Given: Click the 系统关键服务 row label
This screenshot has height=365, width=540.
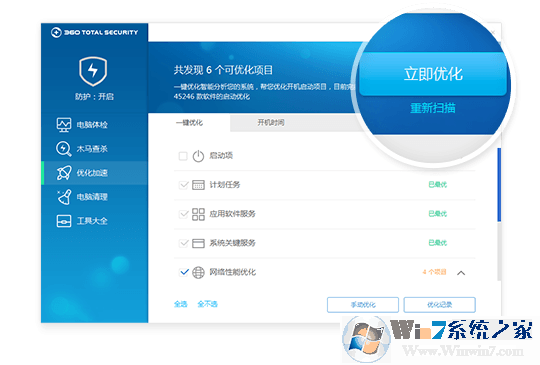Looking at the screenshot, I should pos(232,243).
